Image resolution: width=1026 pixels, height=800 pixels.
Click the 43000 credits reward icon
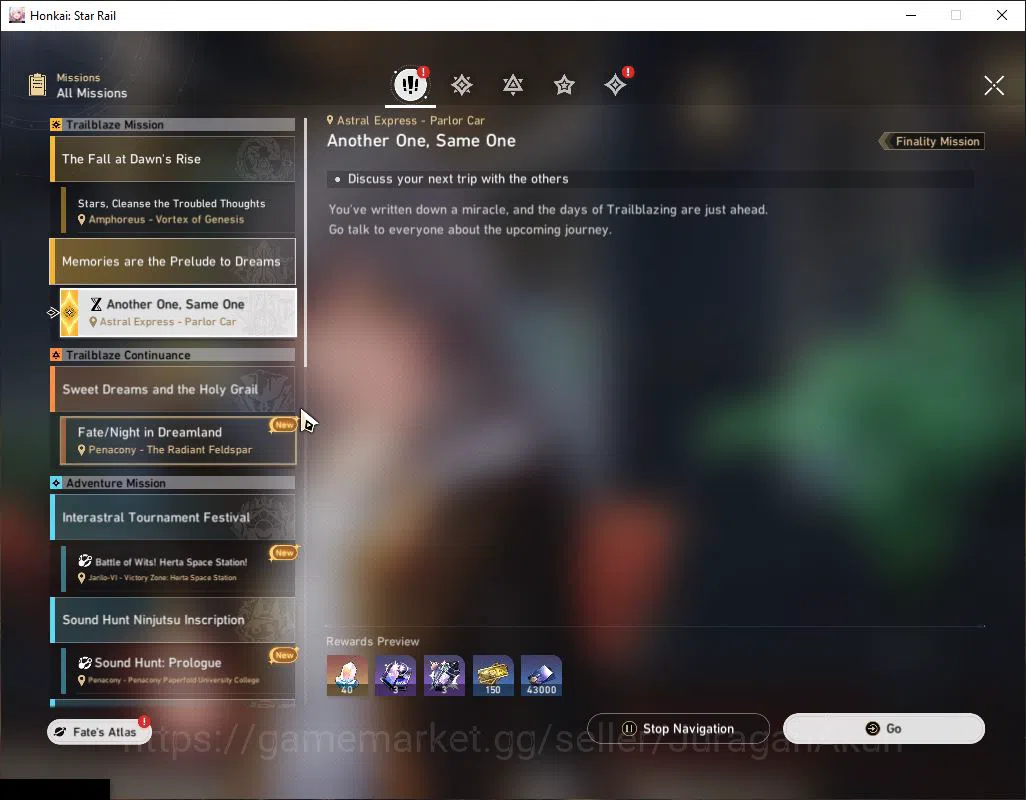[x=541, y=676]
